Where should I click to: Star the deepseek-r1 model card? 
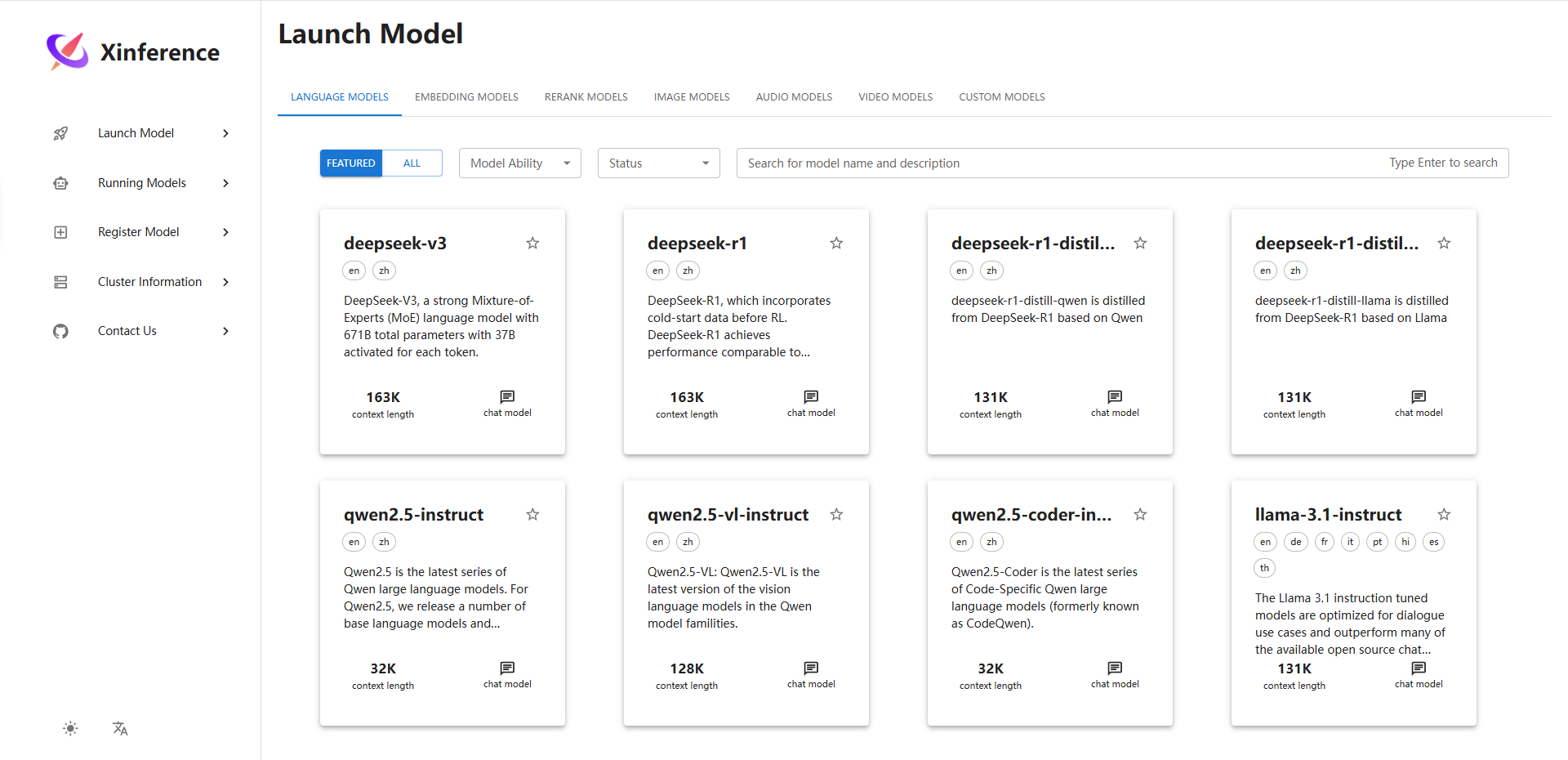click(836, 243)
